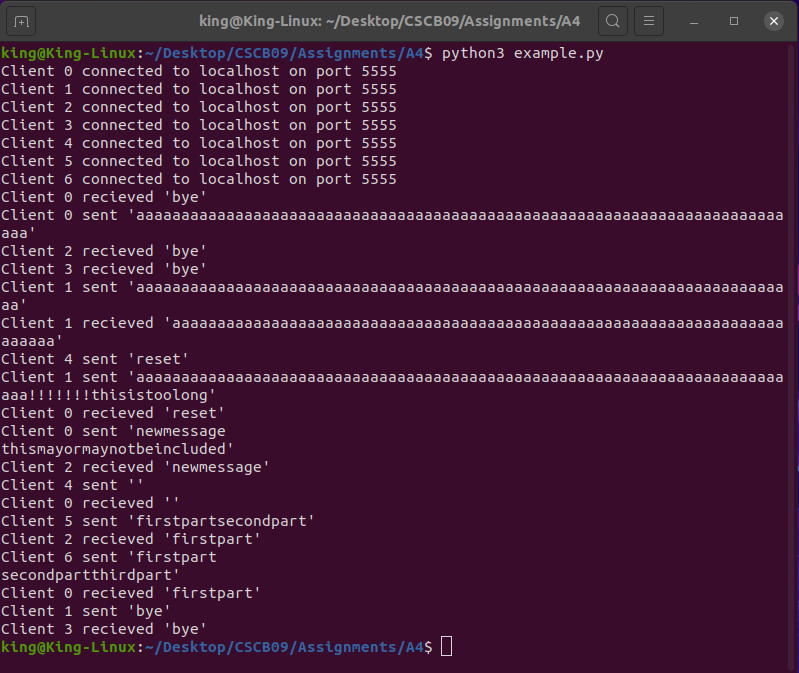Viewport: 799px width, 673px height.
Task: Click the "Client 2 recieved 'newmessage'" line
Action: (135, 467)
